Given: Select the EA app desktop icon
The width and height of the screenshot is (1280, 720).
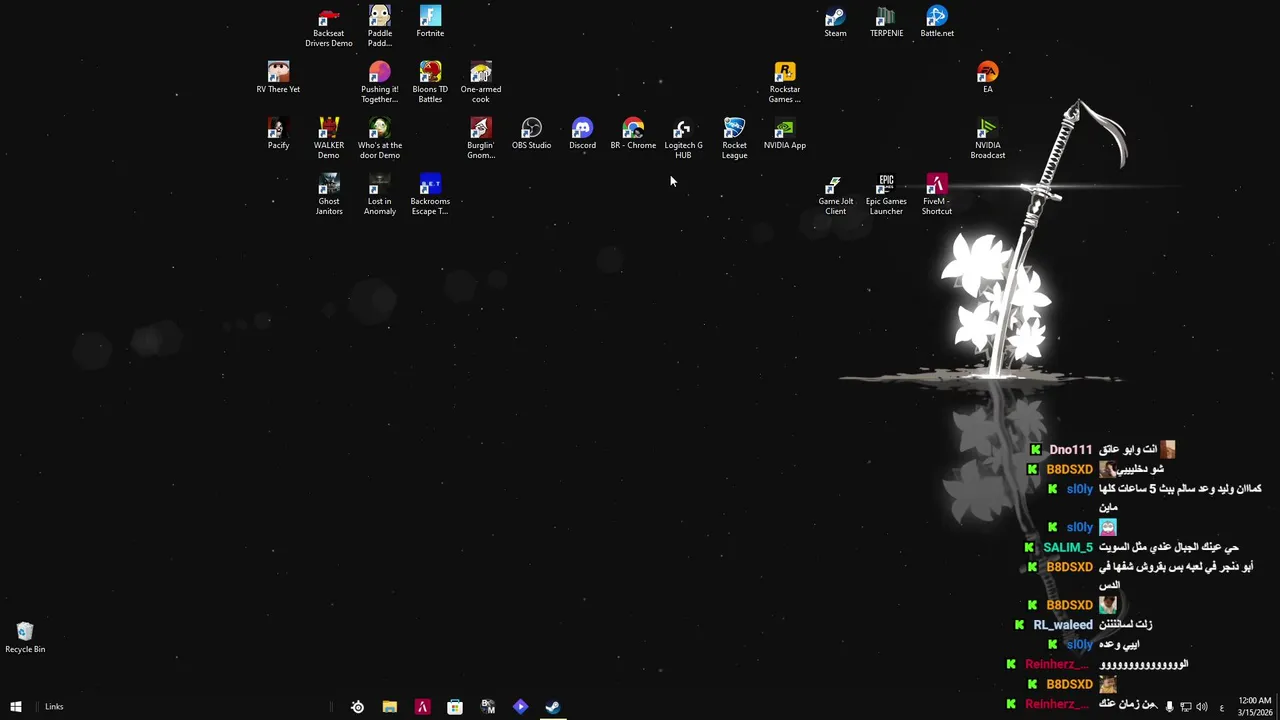Looking at the screenshot, I should click(x=988, y=78).
